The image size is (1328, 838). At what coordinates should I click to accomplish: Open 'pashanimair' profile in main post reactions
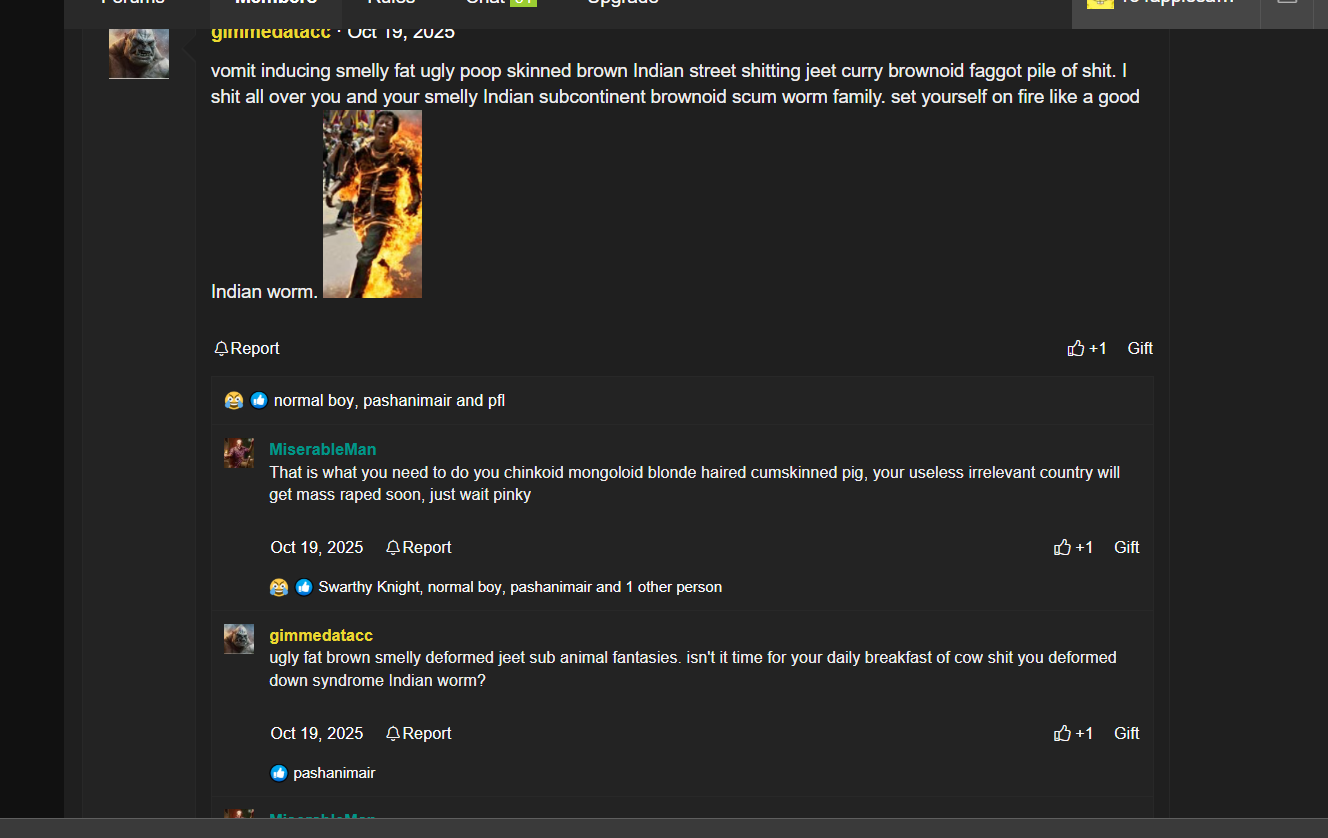[x=407, y=400]
